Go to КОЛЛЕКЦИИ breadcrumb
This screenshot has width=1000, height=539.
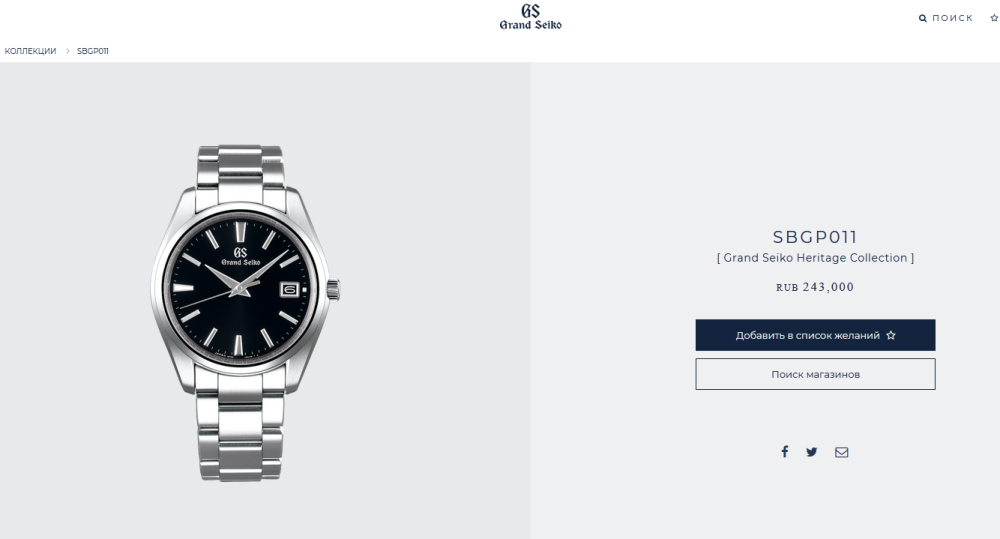(31, 51)
